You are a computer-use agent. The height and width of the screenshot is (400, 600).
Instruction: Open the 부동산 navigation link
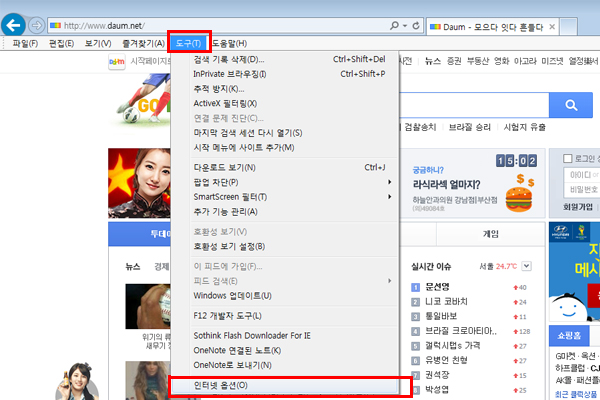[478, 61]
